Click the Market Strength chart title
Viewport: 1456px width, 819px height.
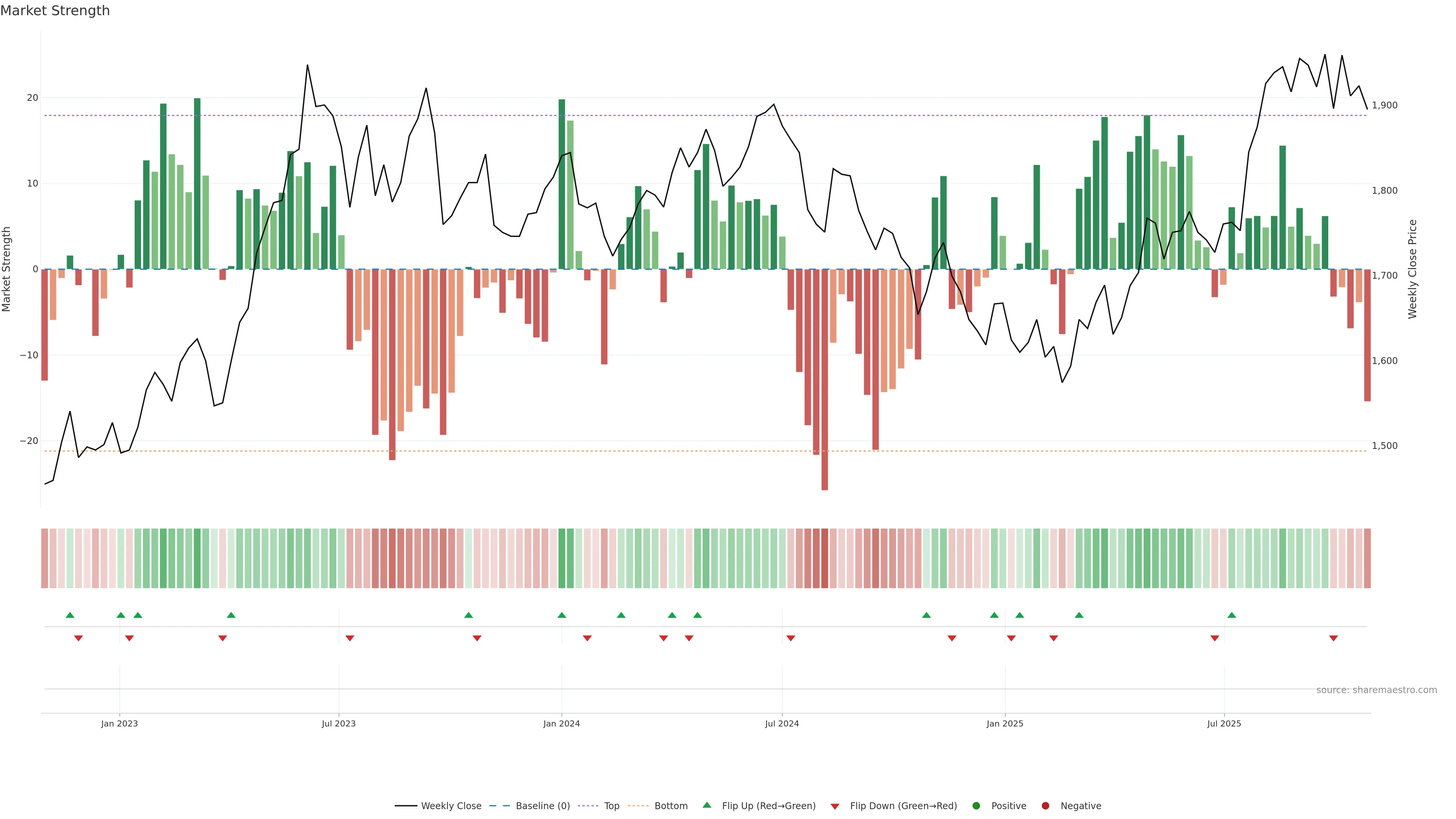pyautogui.click(x=55, y=11)
